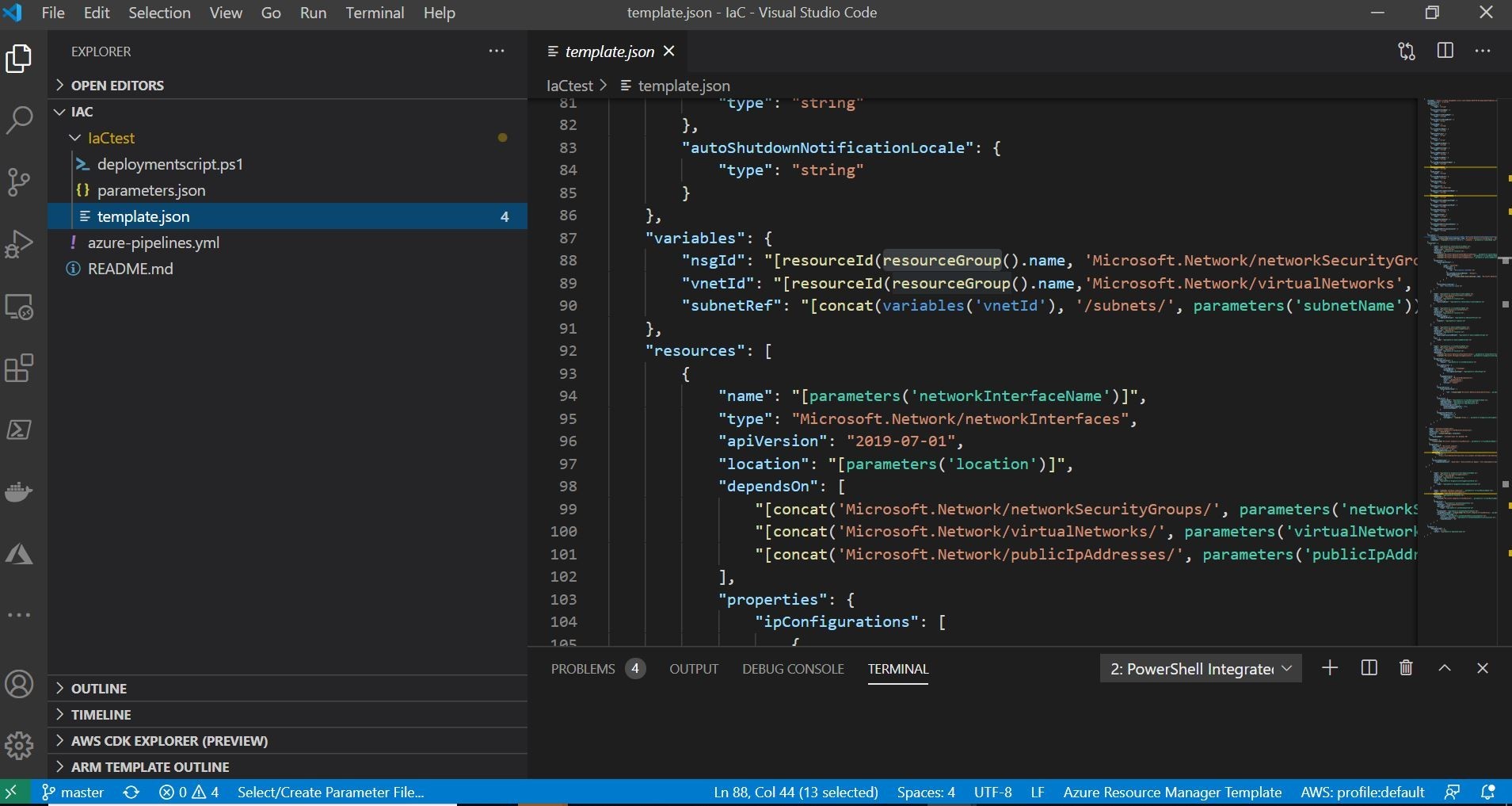Click the master branch in status bar

73,793
